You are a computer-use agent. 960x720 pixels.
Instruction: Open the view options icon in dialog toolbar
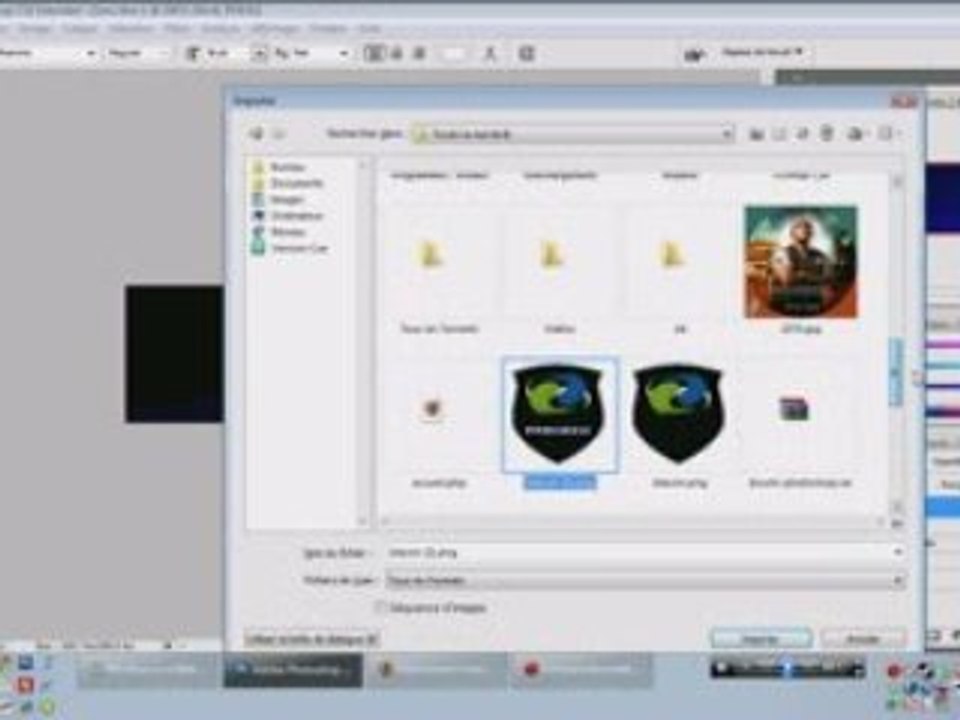[x=855, y=133]
